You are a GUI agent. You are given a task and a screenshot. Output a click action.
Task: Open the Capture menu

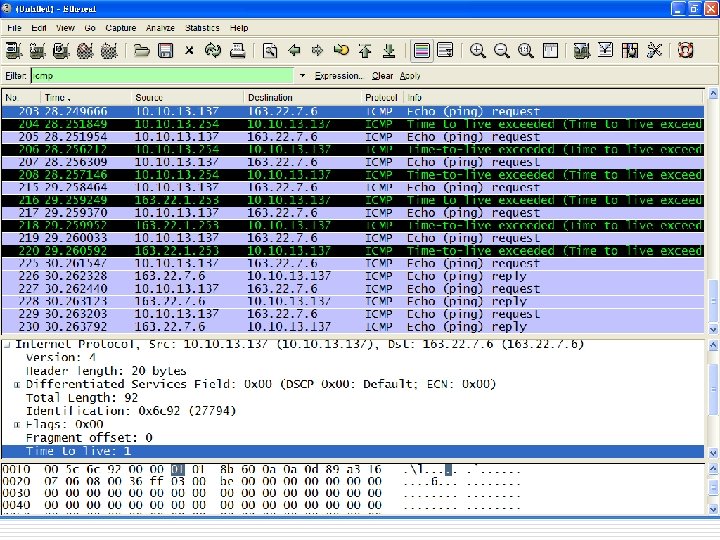click(x=121, y=28)
